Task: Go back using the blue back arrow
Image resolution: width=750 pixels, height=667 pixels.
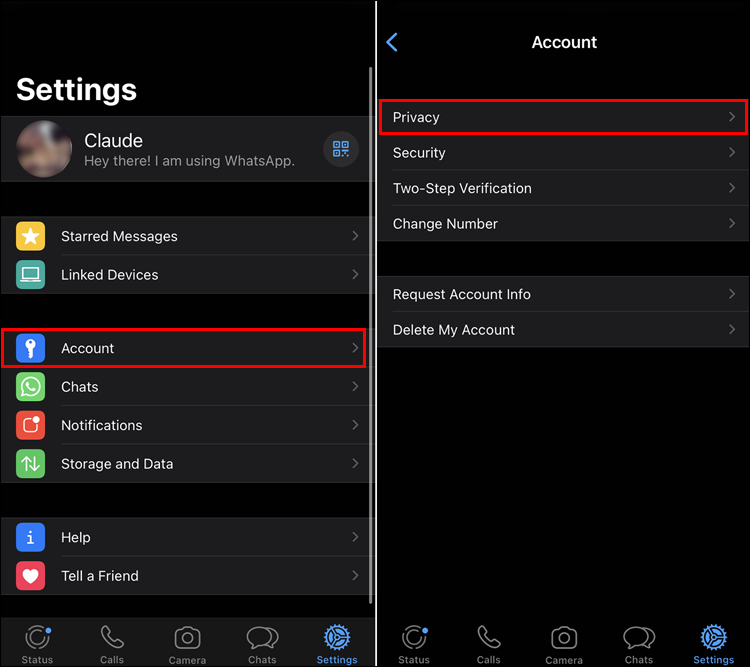Action: [392, 42]
